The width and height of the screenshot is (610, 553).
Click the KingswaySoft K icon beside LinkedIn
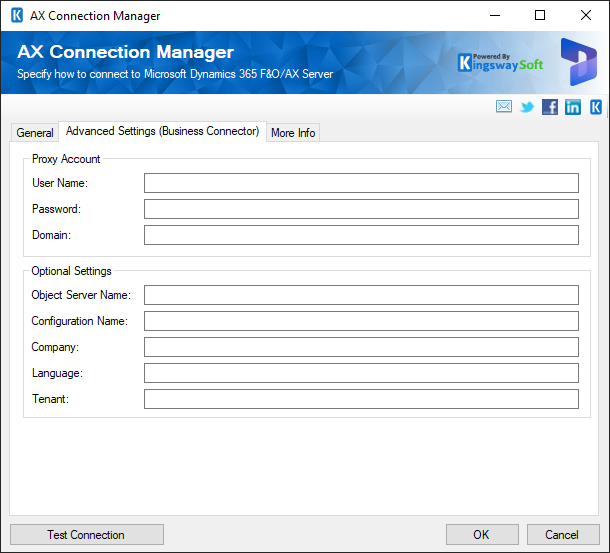(x=596, y=107)
